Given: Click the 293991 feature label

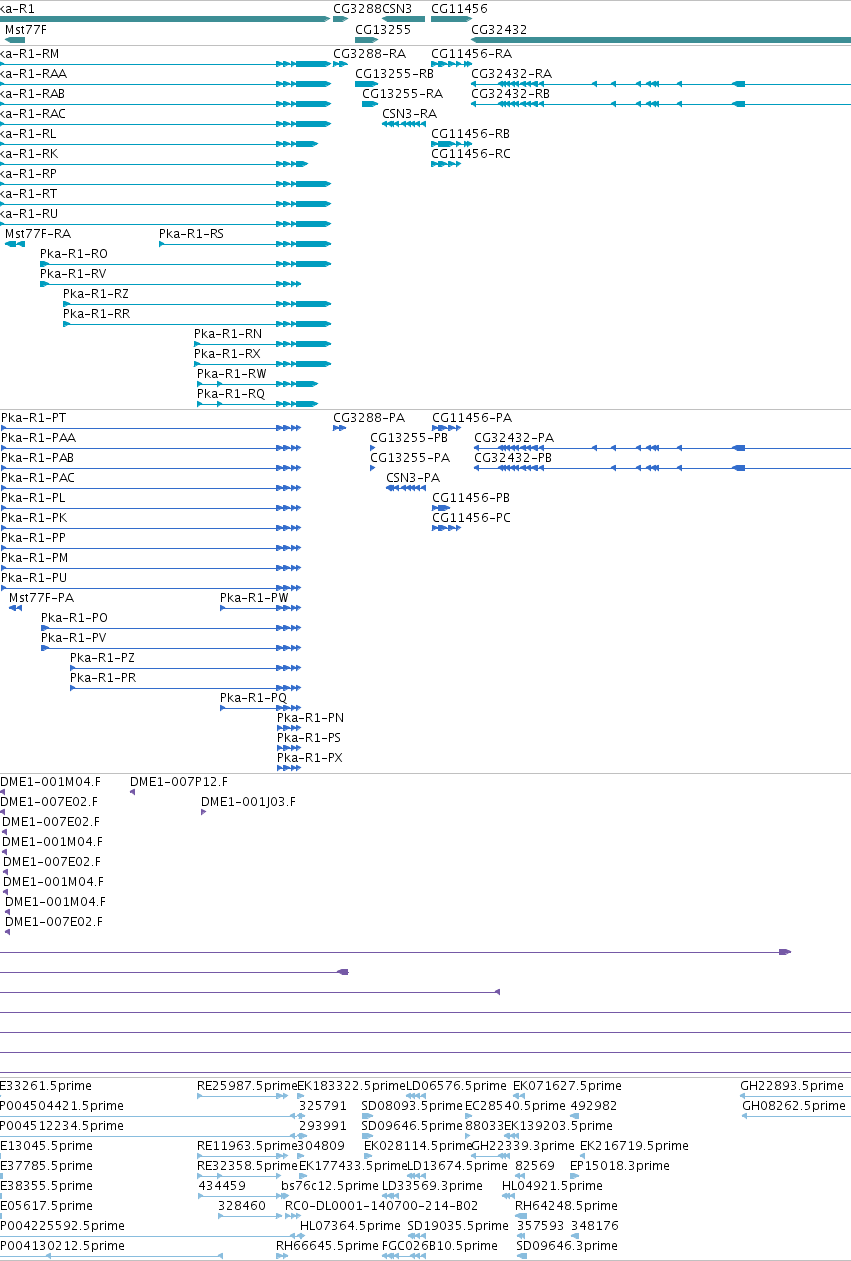Looking at the screenshot, I should tap(323, 1126).
